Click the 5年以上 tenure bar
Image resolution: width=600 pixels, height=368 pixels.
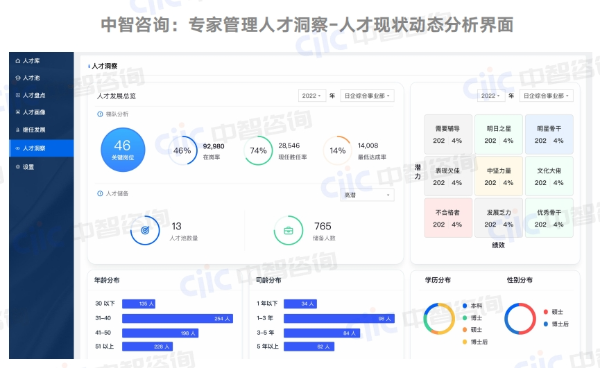[x=309, y=347]
